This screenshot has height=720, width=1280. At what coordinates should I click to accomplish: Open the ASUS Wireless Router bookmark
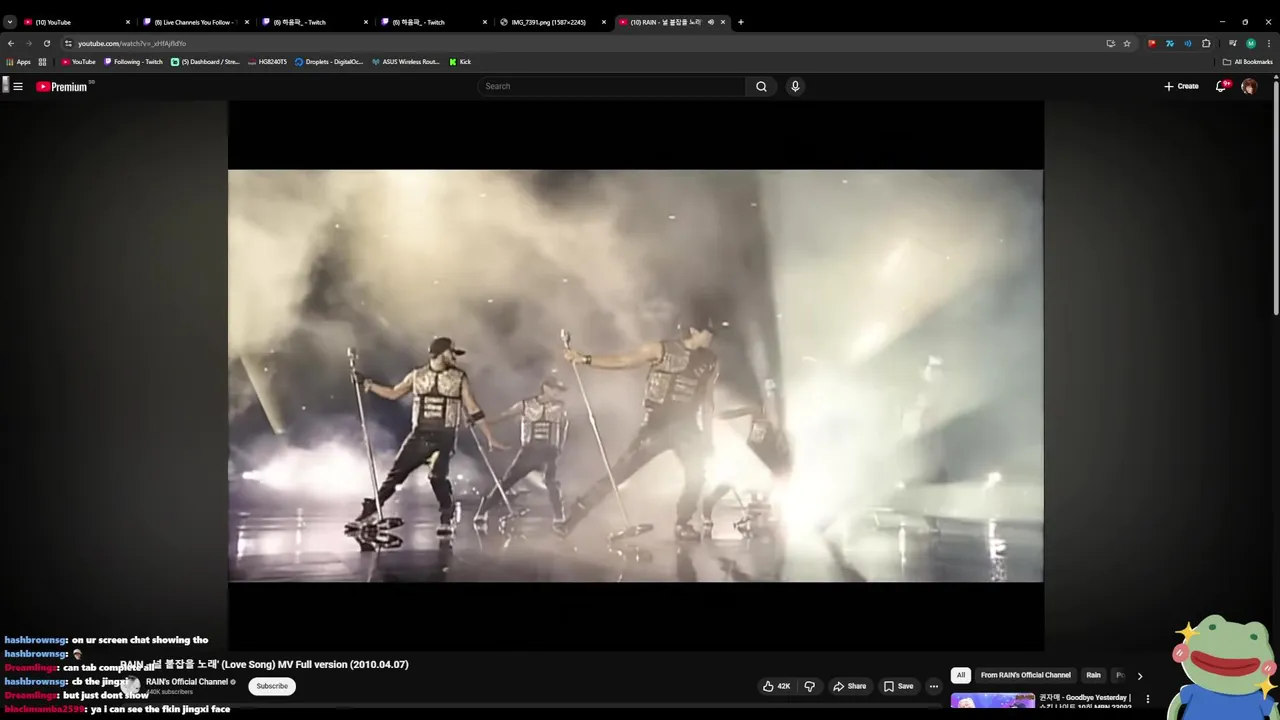[406, 62]
